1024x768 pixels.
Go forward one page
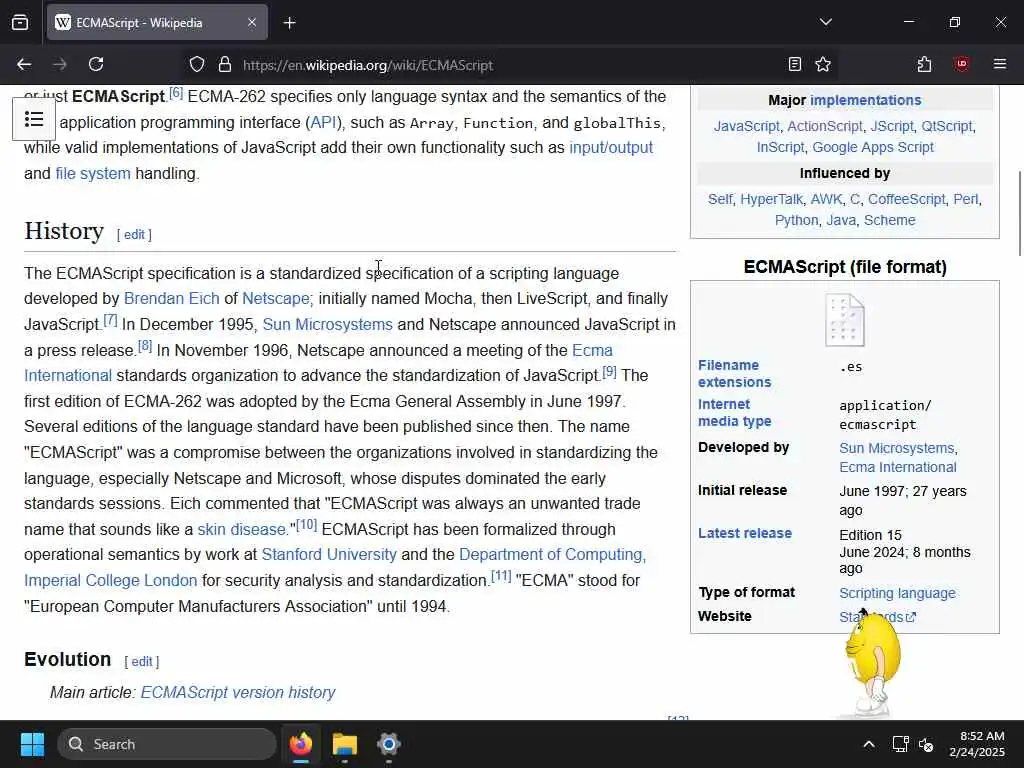60,65
